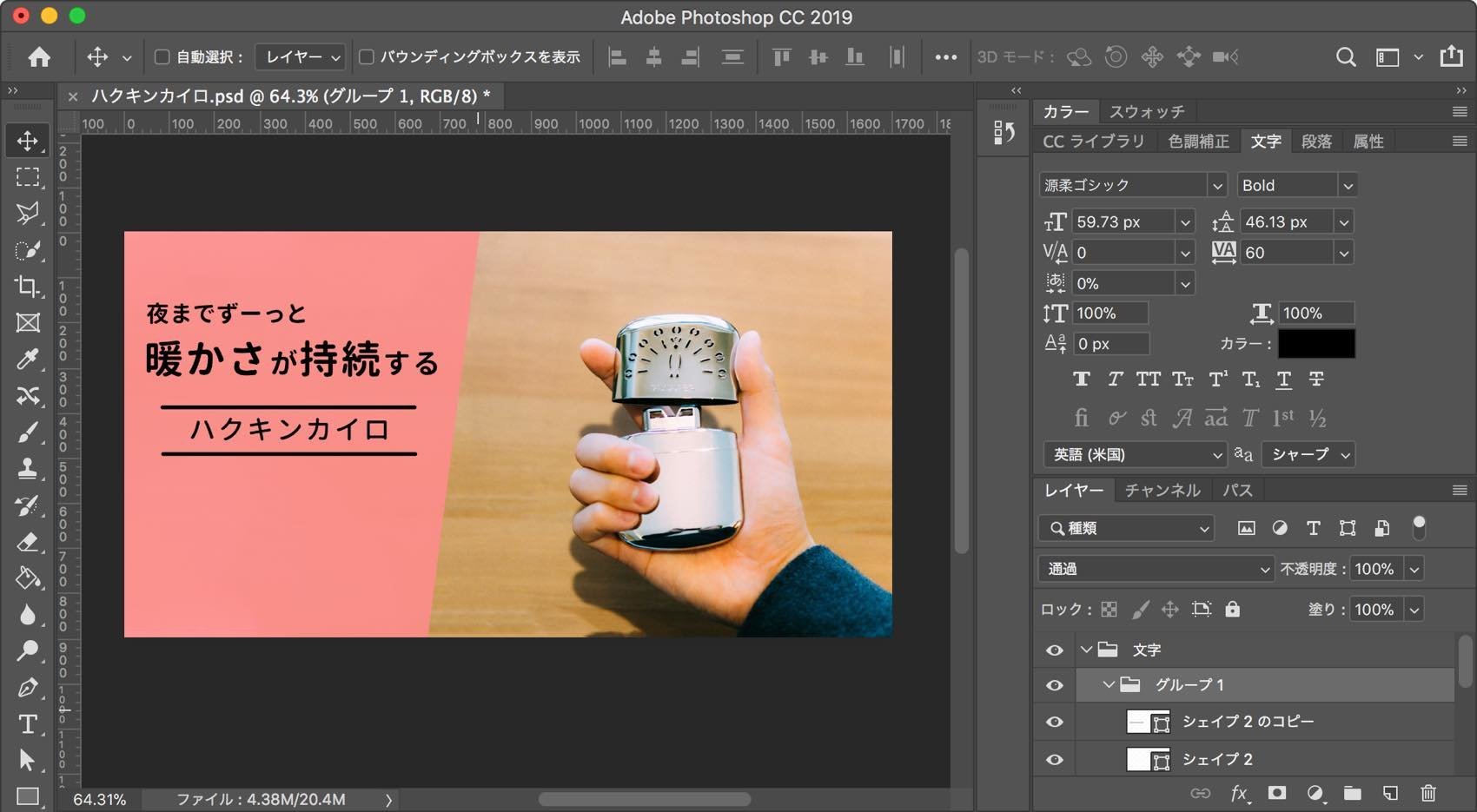Choose the Dodge tool

(28, 651)
